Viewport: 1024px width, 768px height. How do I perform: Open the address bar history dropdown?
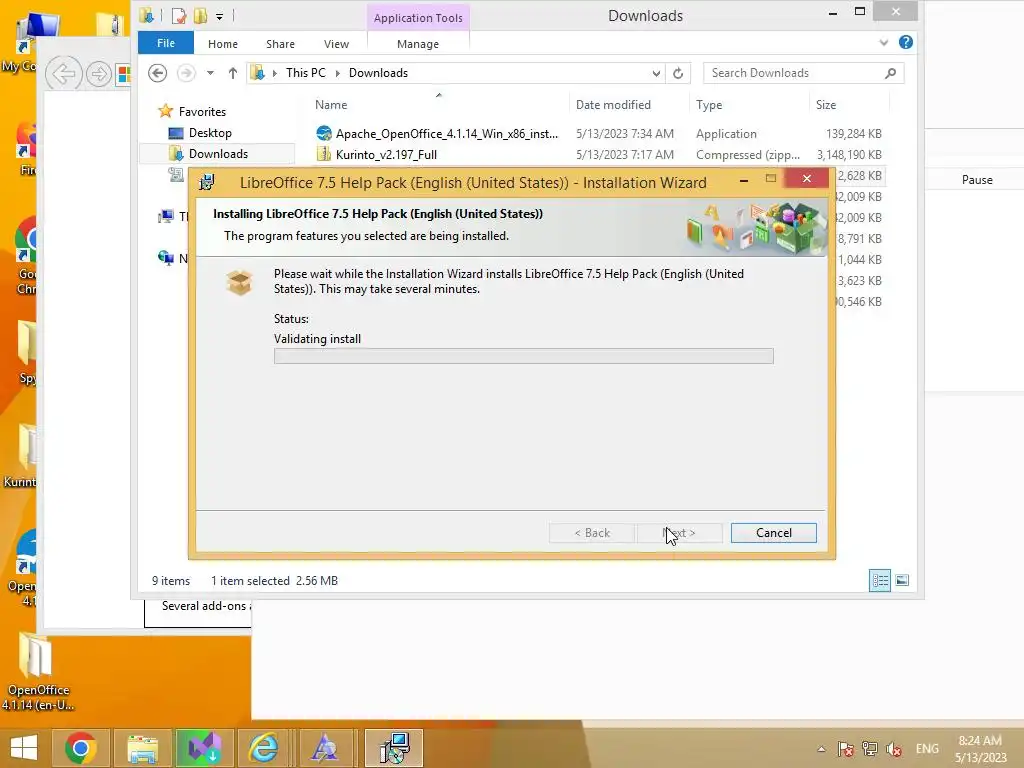click(x=656, y=73)
